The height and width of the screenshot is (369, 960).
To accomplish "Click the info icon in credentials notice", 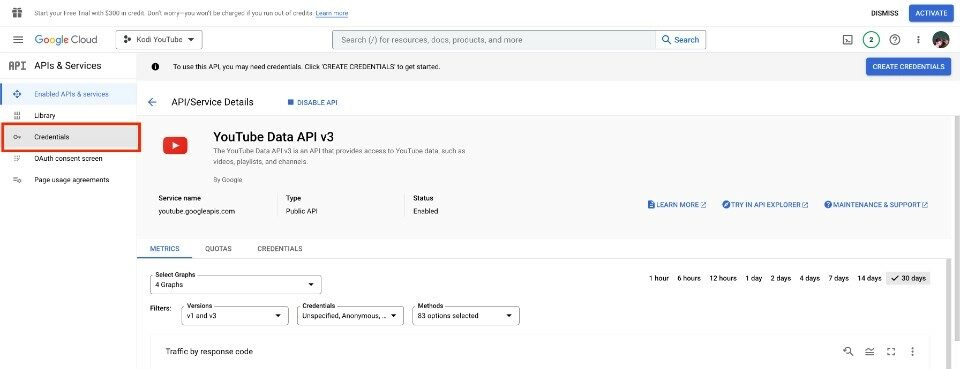I will 156,67.
